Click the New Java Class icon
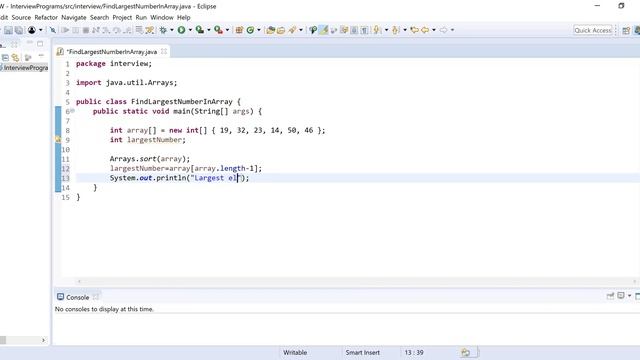The image size is (640, 360). coord(250,30)
